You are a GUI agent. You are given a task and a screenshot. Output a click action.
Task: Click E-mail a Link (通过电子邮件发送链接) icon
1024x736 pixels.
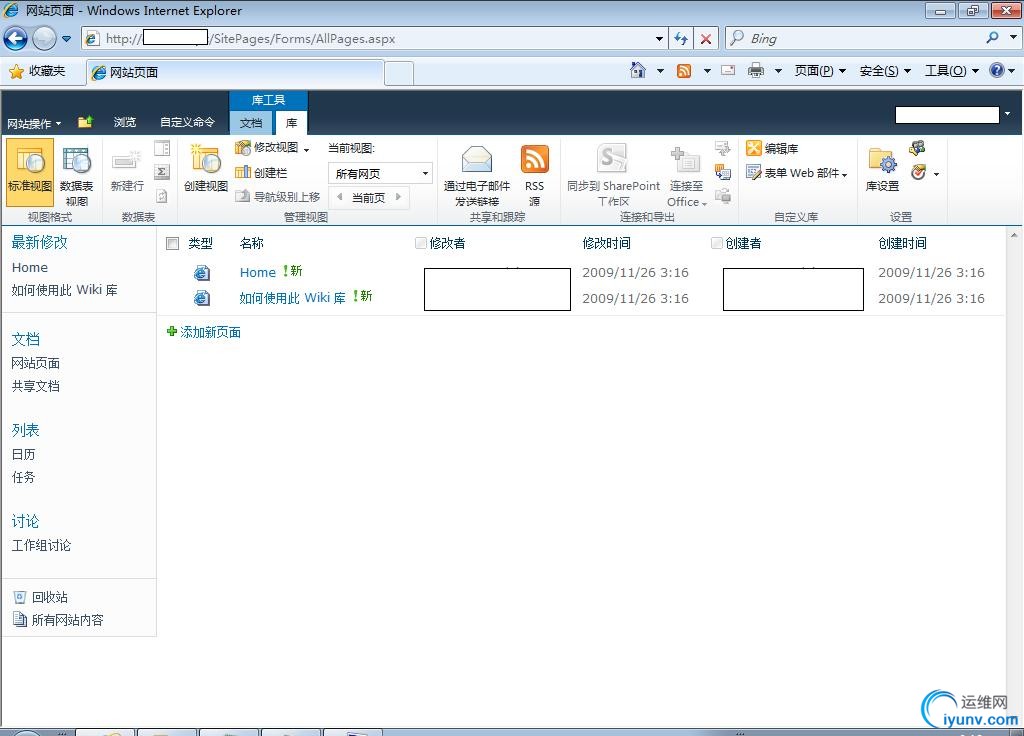[477, 160]
